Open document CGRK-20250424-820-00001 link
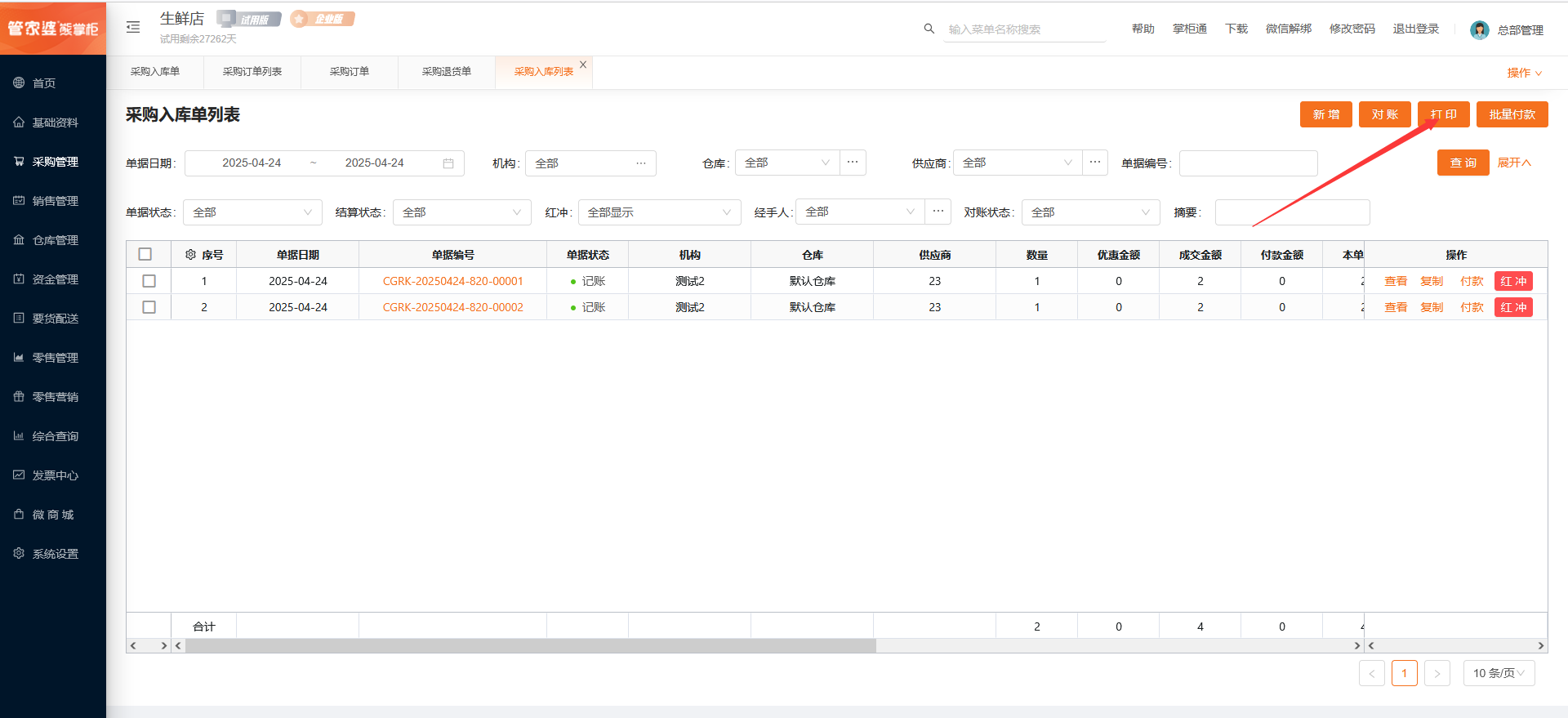Viewport: 1568px width, 718px height. [x=452, y=281]
